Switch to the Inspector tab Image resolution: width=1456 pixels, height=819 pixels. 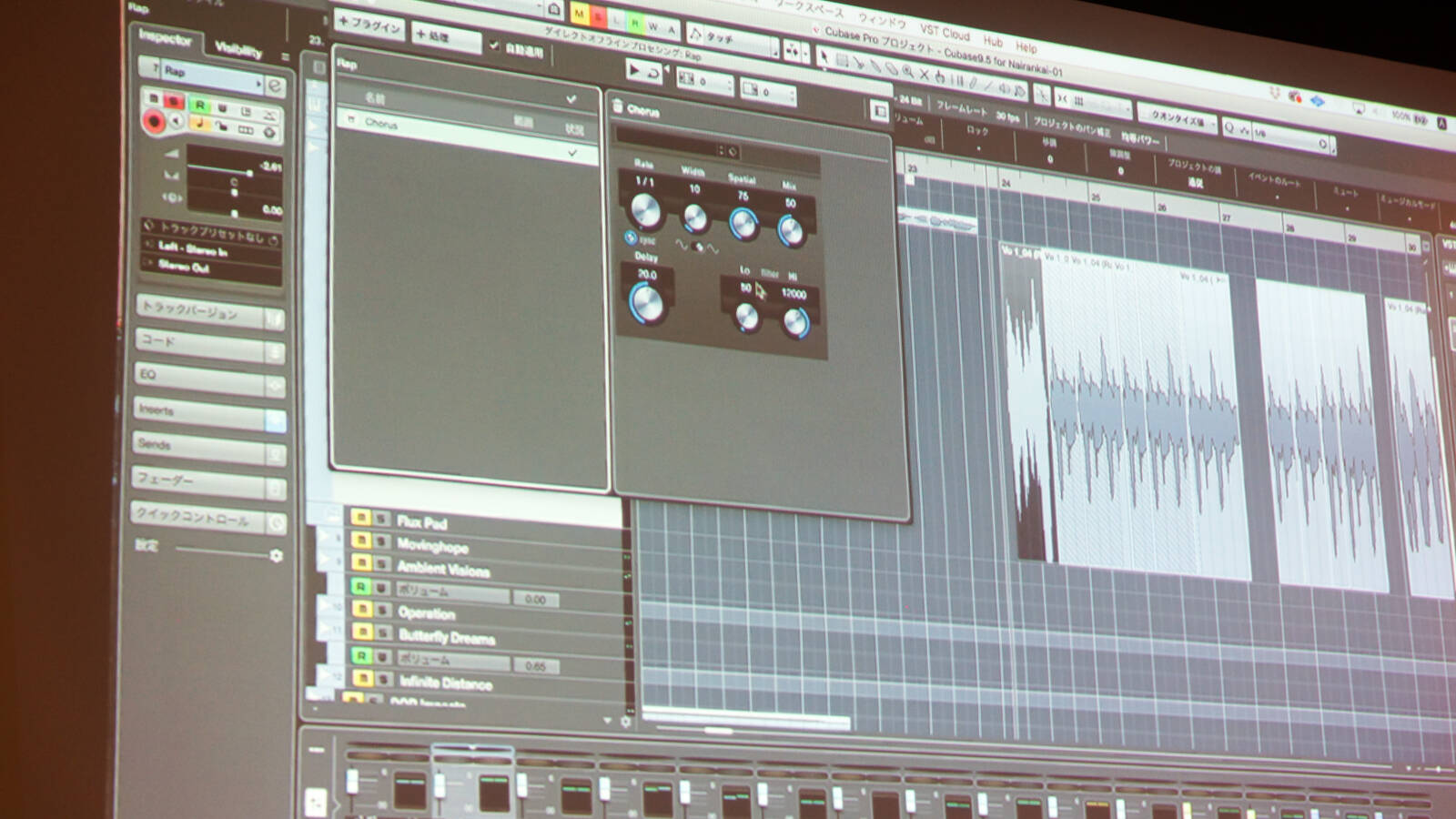point(166,39)
